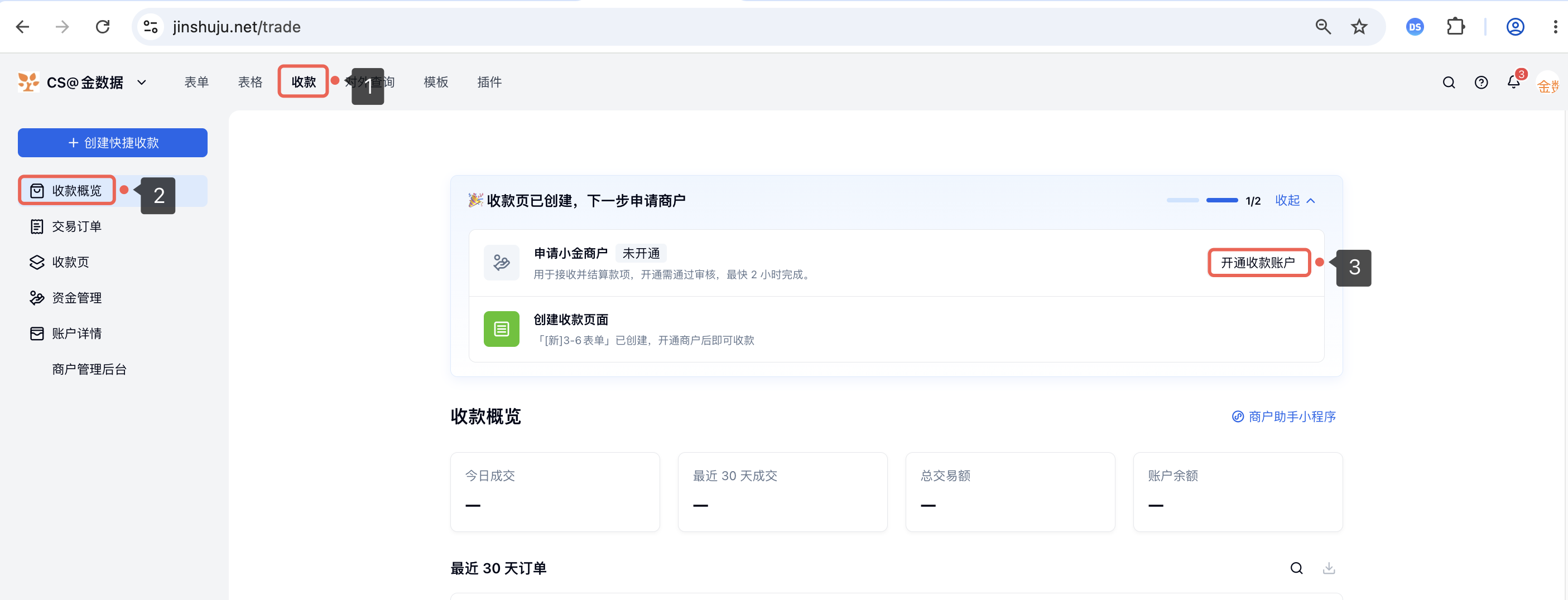Search orders in 最近 30 天订单
This screenshot has height=600, width=1568.
click(x=1296, y=568)
